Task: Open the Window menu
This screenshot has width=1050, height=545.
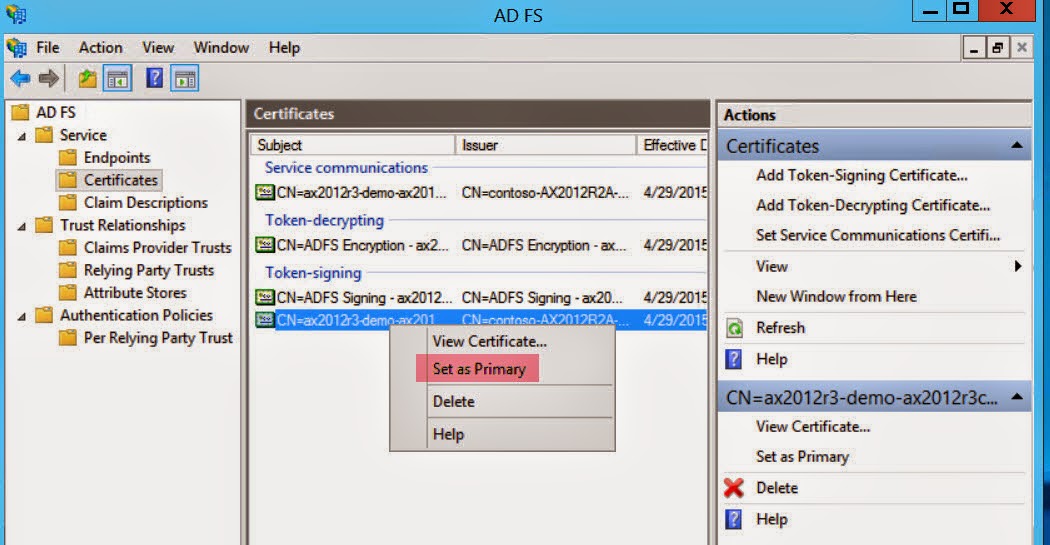Action: click(x=221, y=48)
